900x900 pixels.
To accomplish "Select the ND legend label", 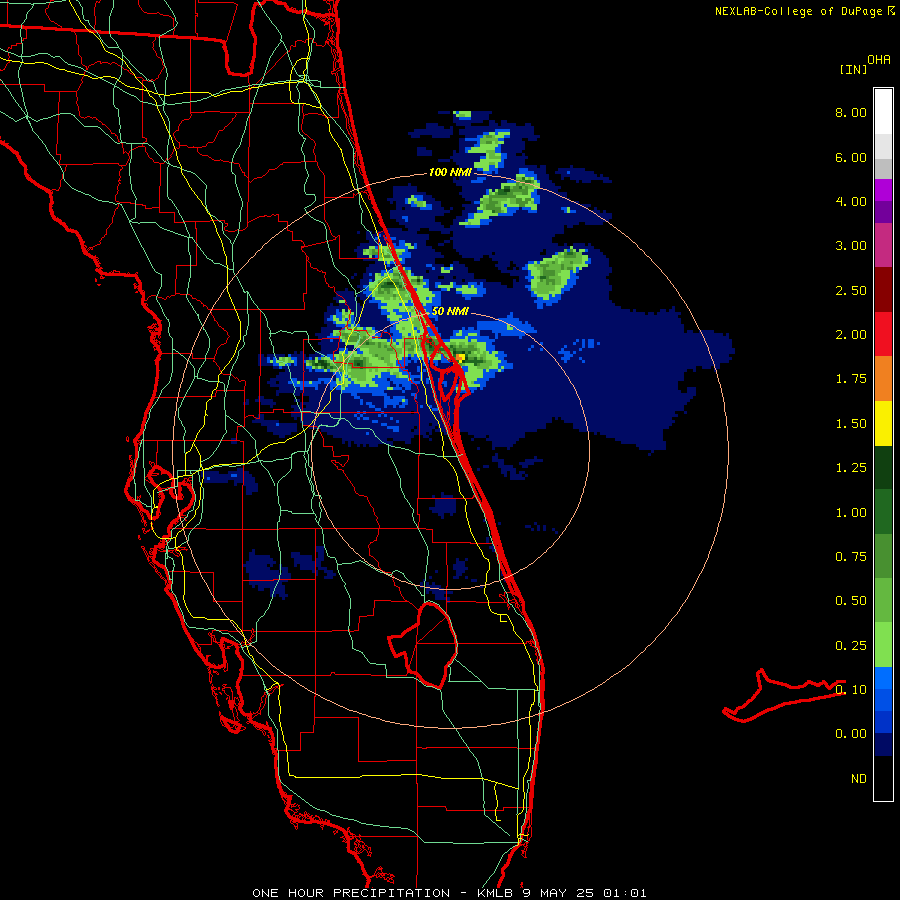I will (859, 779).
